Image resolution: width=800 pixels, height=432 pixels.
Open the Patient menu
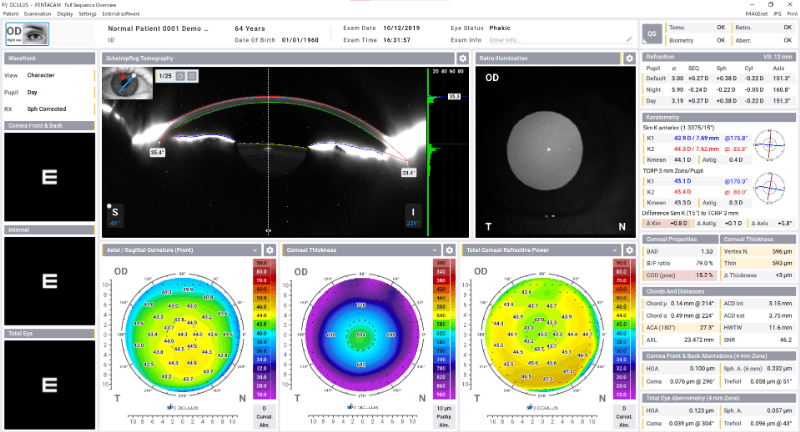11,14
